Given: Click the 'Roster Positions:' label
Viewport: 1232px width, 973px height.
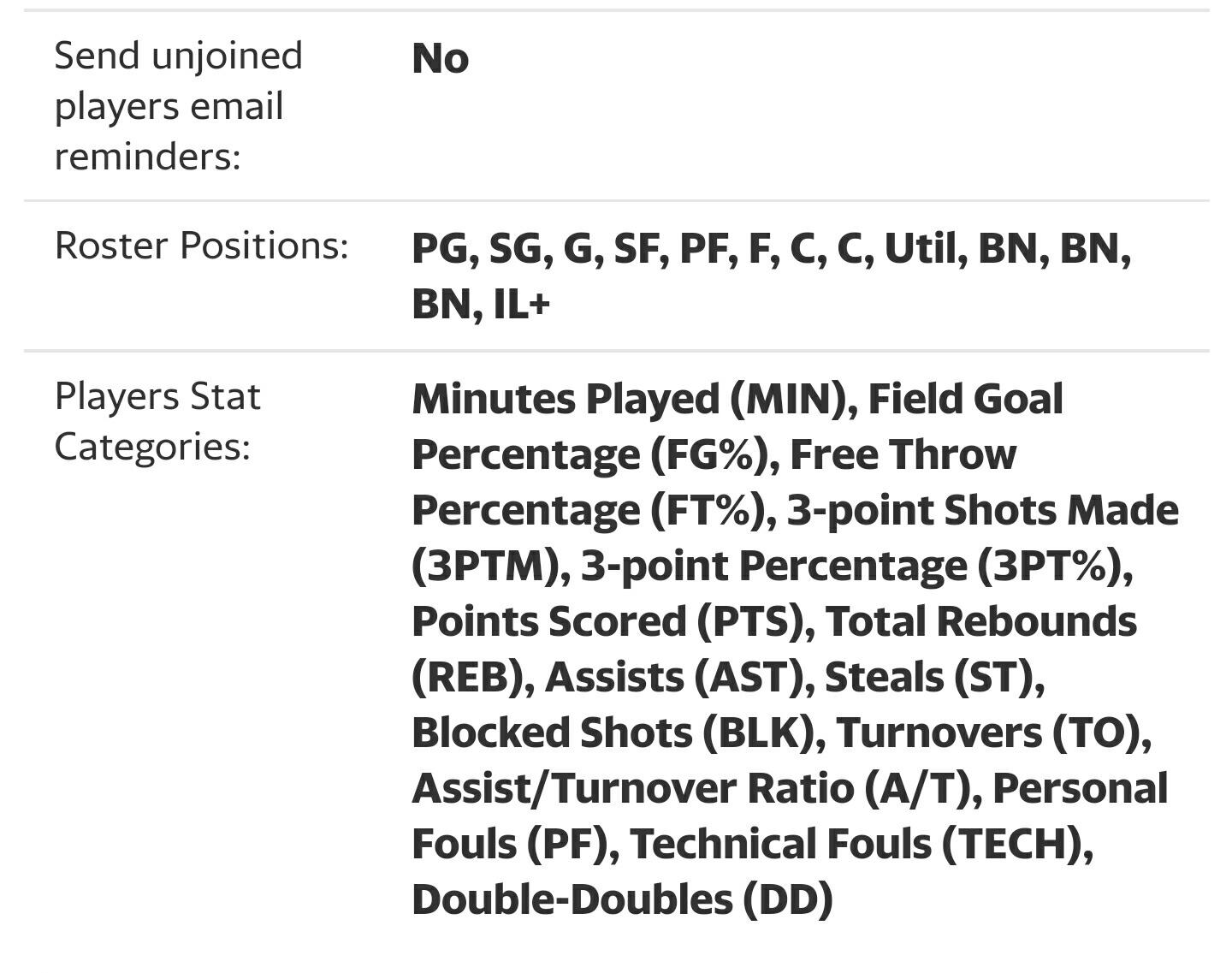Looking at the screenshot, I should pyautogui.click(x=202, y=246).
